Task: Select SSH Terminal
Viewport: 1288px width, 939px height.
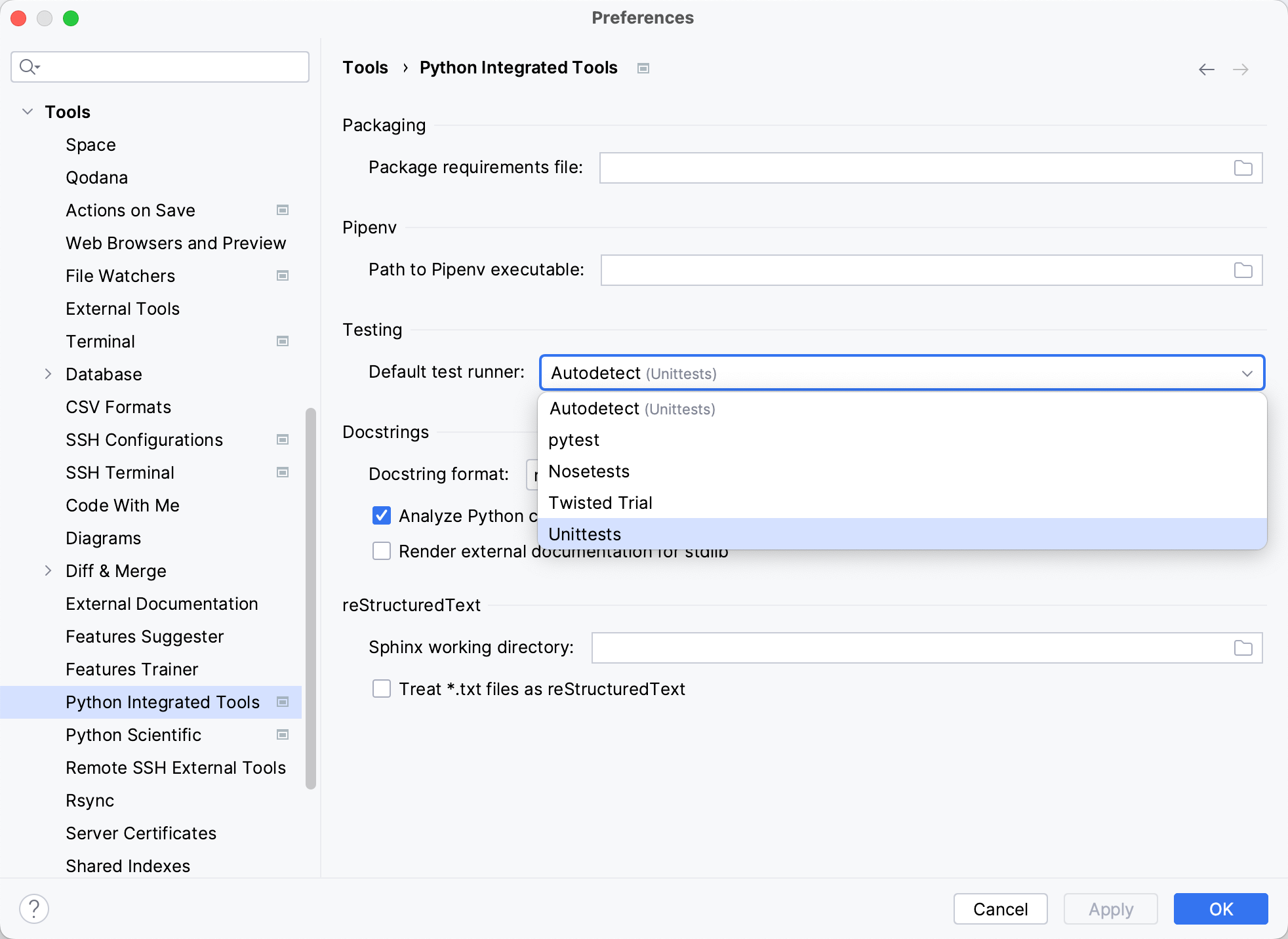Action: pos(120,472)
